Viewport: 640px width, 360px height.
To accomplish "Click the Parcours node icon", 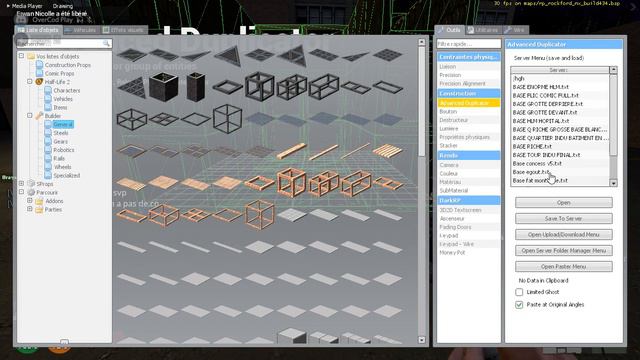I will point(31,192).
